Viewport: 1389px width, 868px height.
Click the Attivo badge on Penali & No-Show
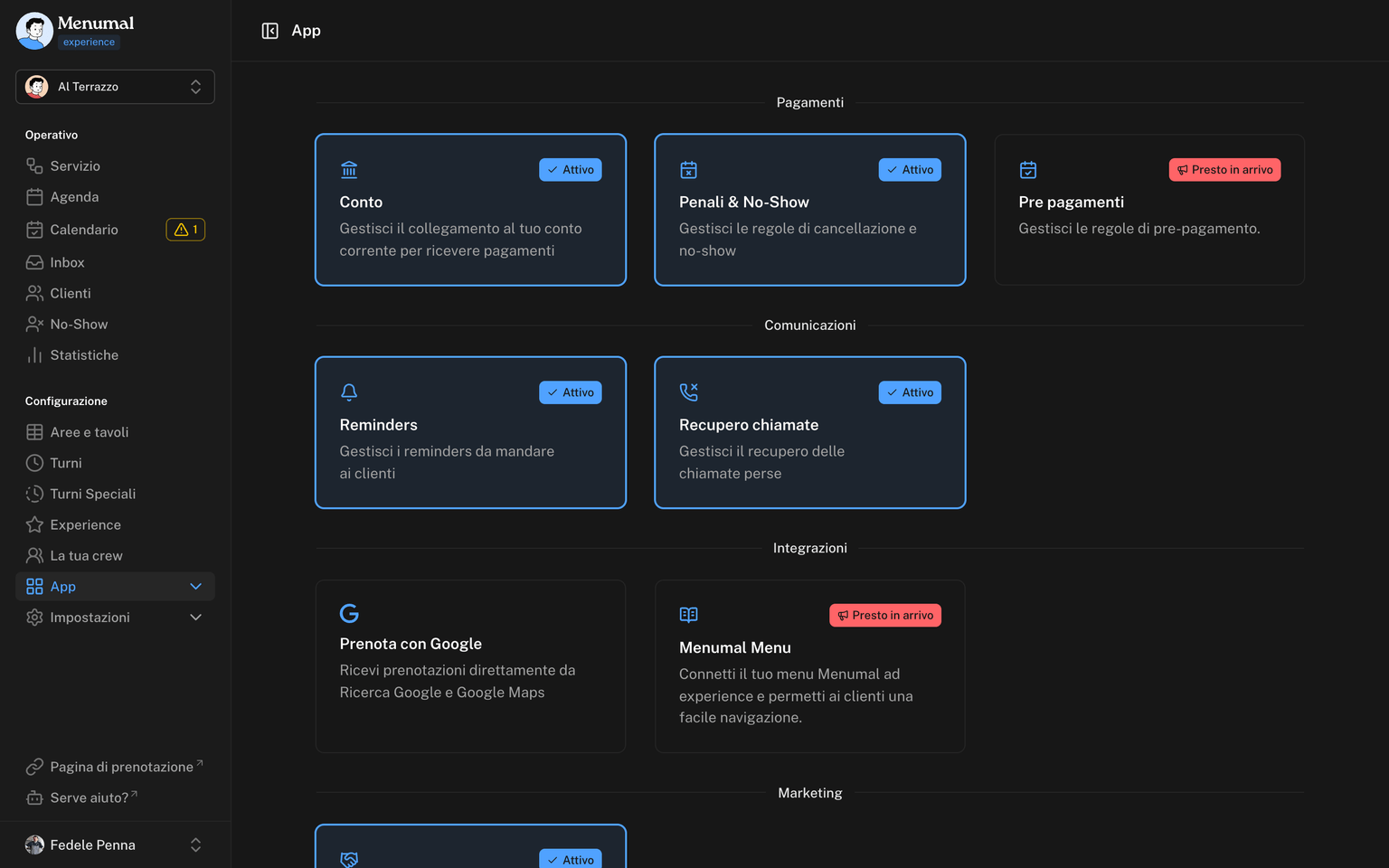coord(910,170)
